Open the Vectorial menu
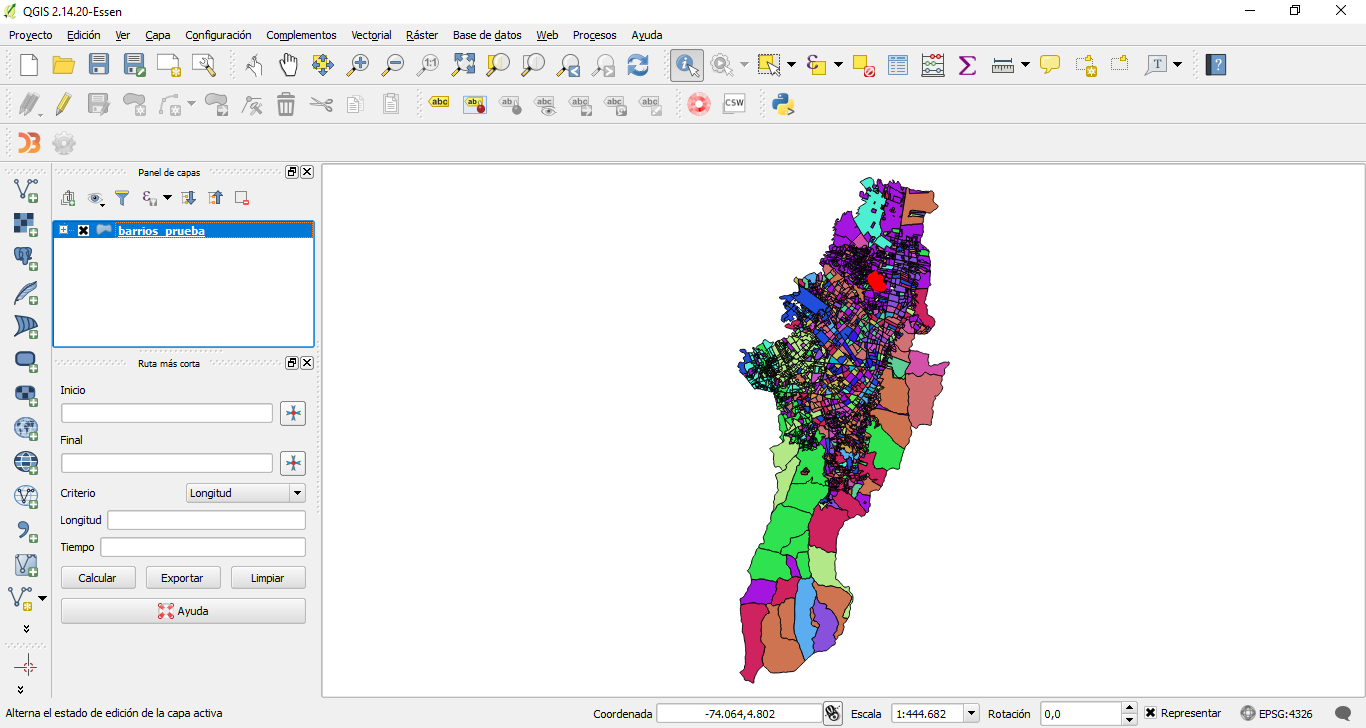The width and height of the screenshot is (1366, 728). (371, 34)
